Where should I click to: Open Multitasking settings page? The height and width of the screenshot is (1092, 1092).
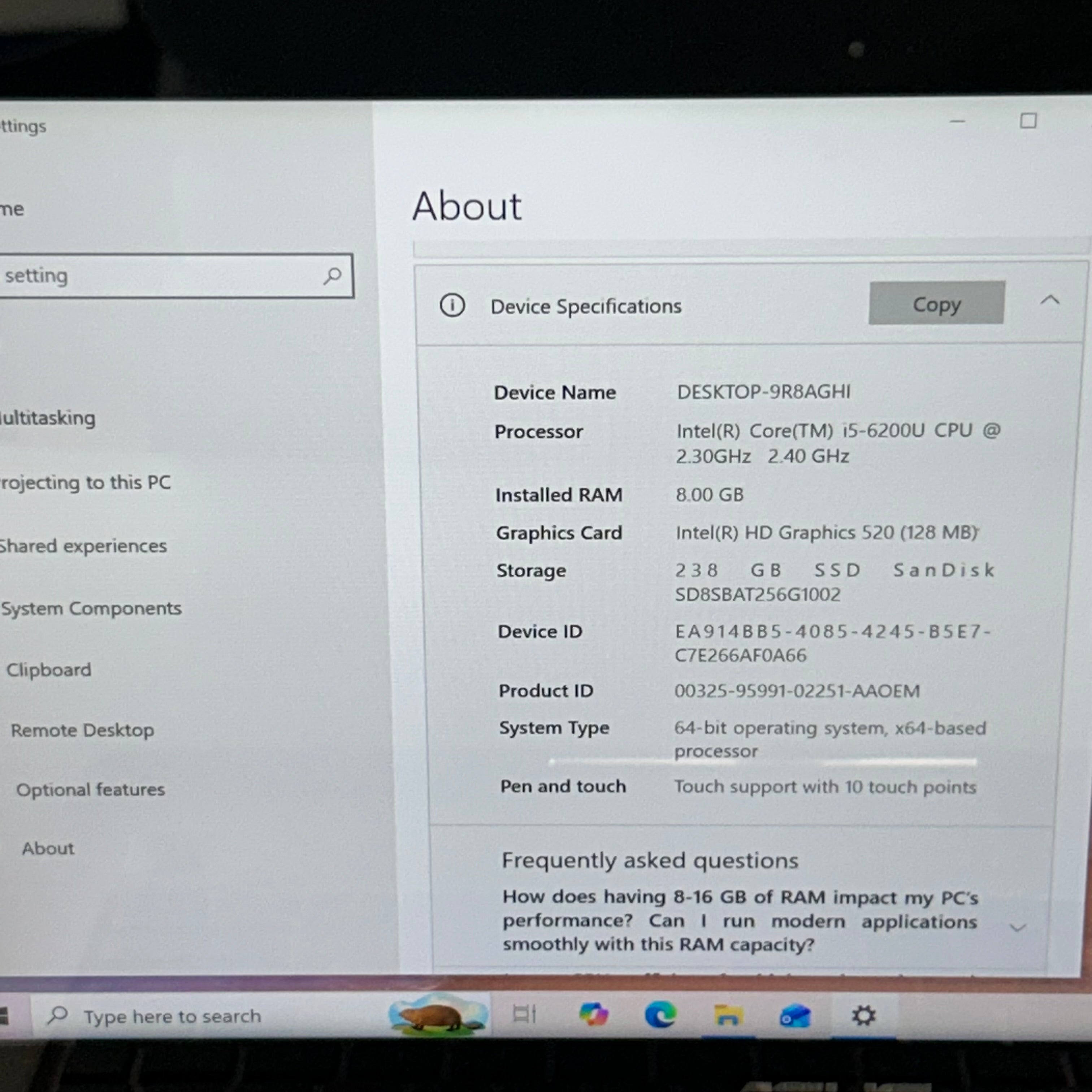(48, 418)
